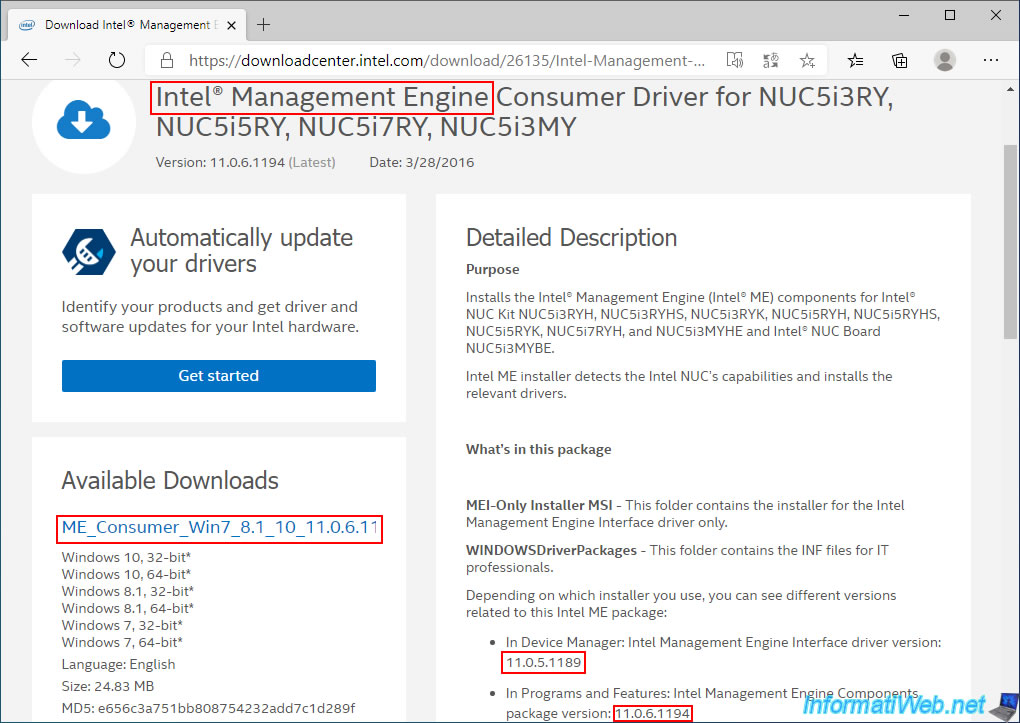Screen dimensions: 1020x723
Task: Click the vertical scrollbar thumb
Action: (1010, 241)
